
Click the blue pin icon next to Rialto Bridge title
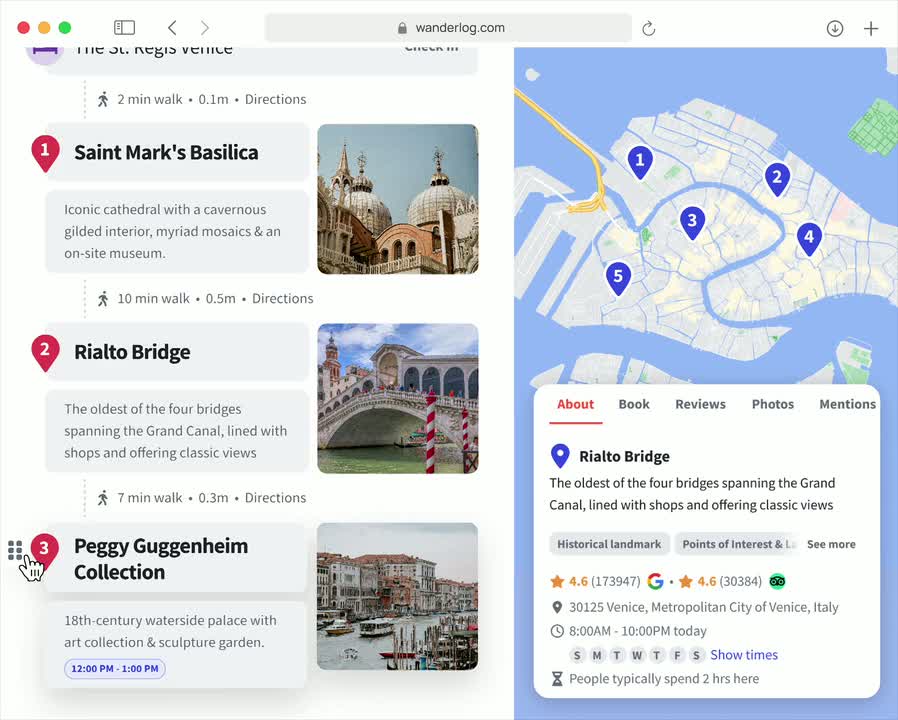(560, 456)
